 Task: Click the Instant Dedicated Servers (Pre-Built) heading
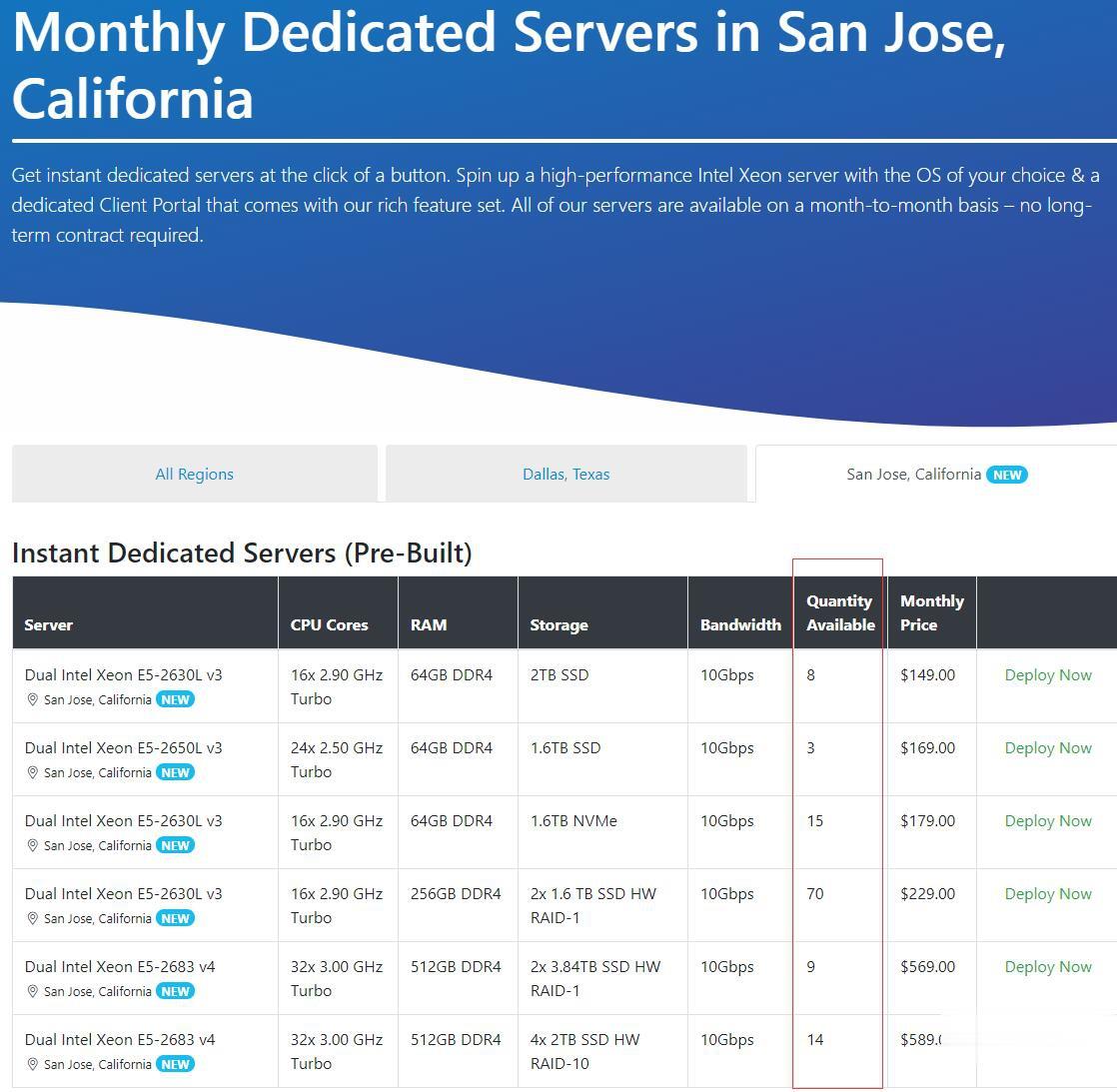242,553
